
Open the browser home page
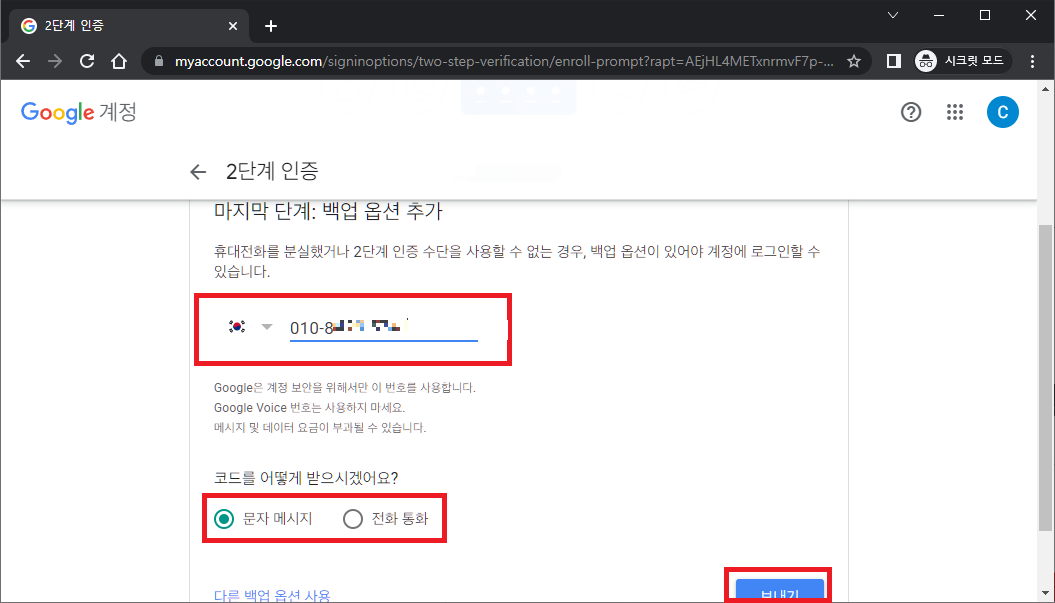(x=119, y=61)
